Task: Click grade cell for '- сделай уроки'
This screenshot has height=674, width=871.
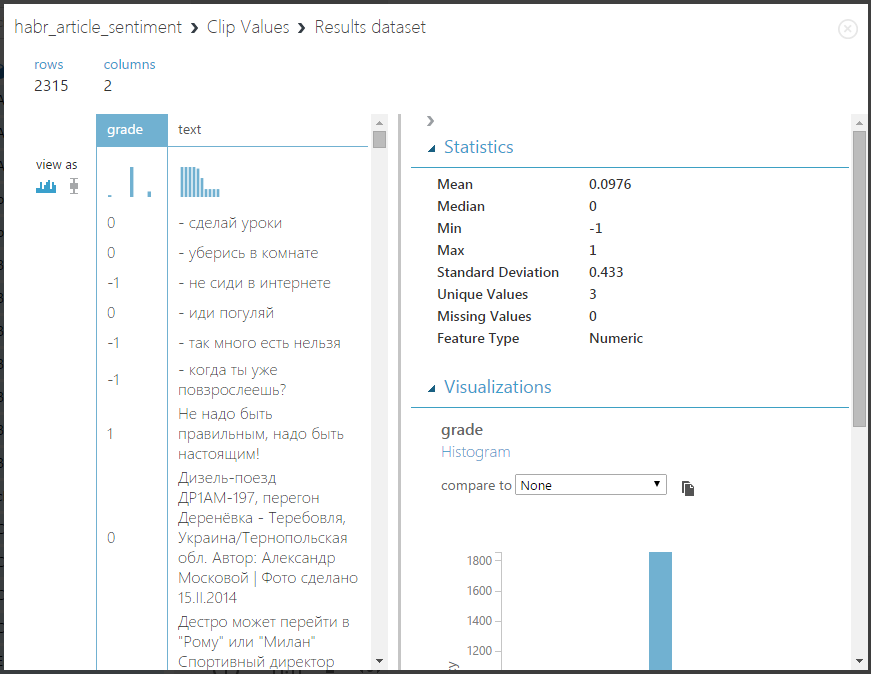Action: pos(111,223)
